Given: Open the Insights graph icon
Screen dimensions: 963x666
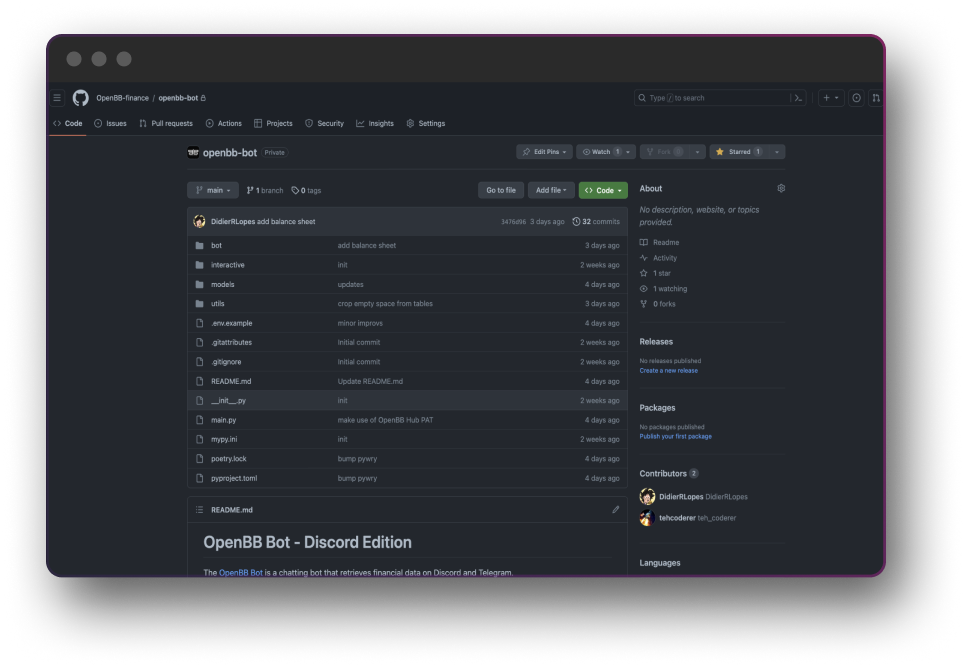Looking at the screenshot, I should click(x=358, y=123).
